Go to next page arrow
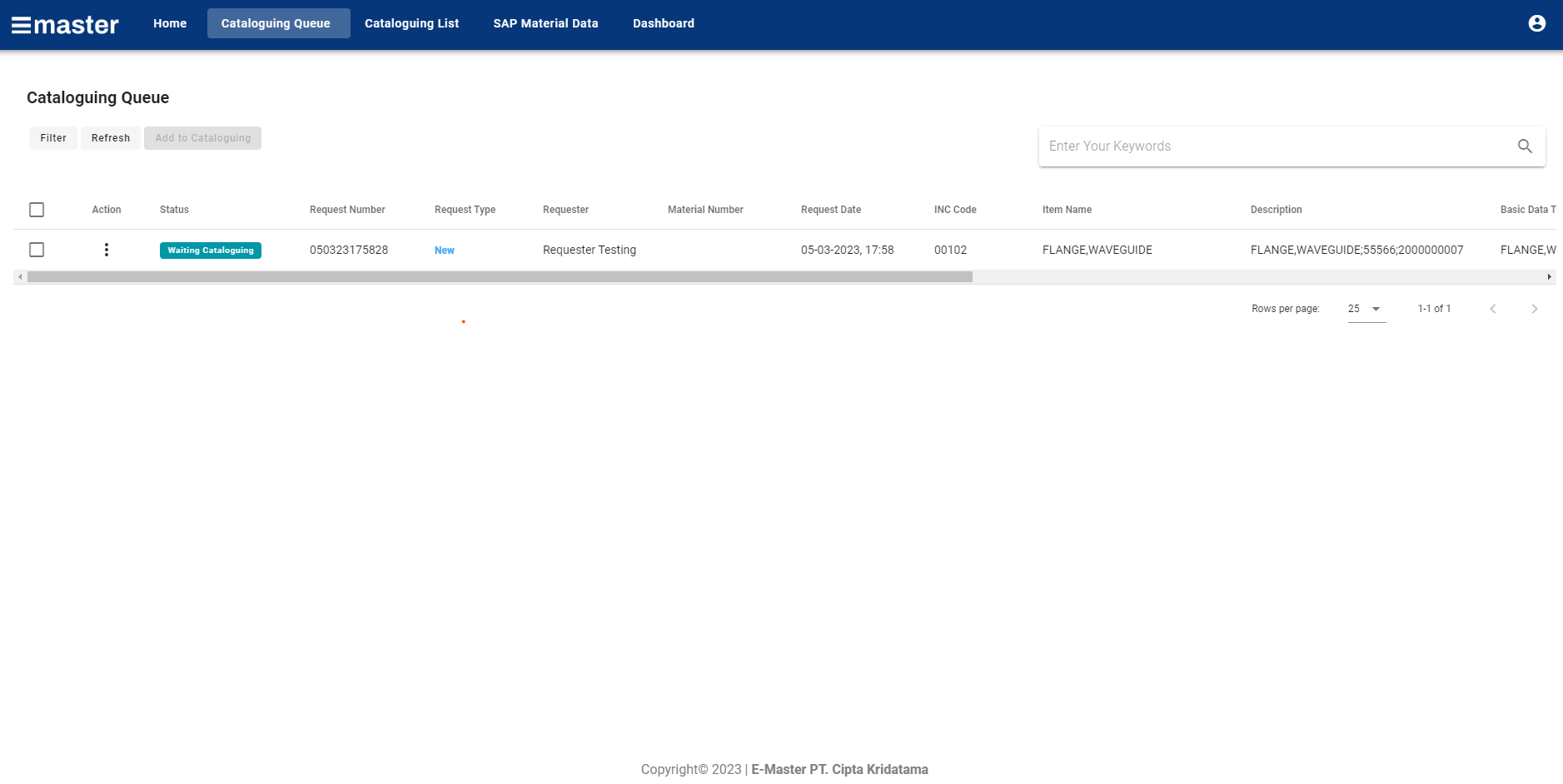 pyautogui.click(x=1534, y=309)
